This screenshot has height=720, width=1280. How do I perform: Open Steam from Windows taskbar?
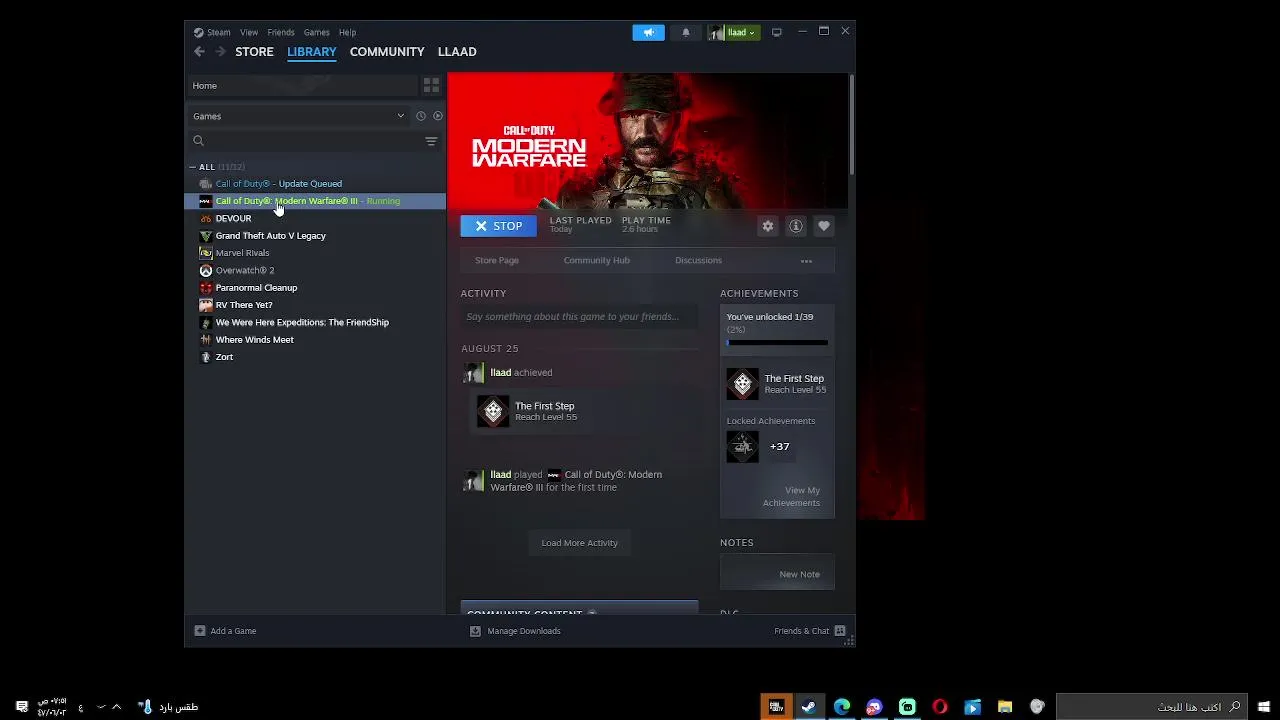pos(808,707)
